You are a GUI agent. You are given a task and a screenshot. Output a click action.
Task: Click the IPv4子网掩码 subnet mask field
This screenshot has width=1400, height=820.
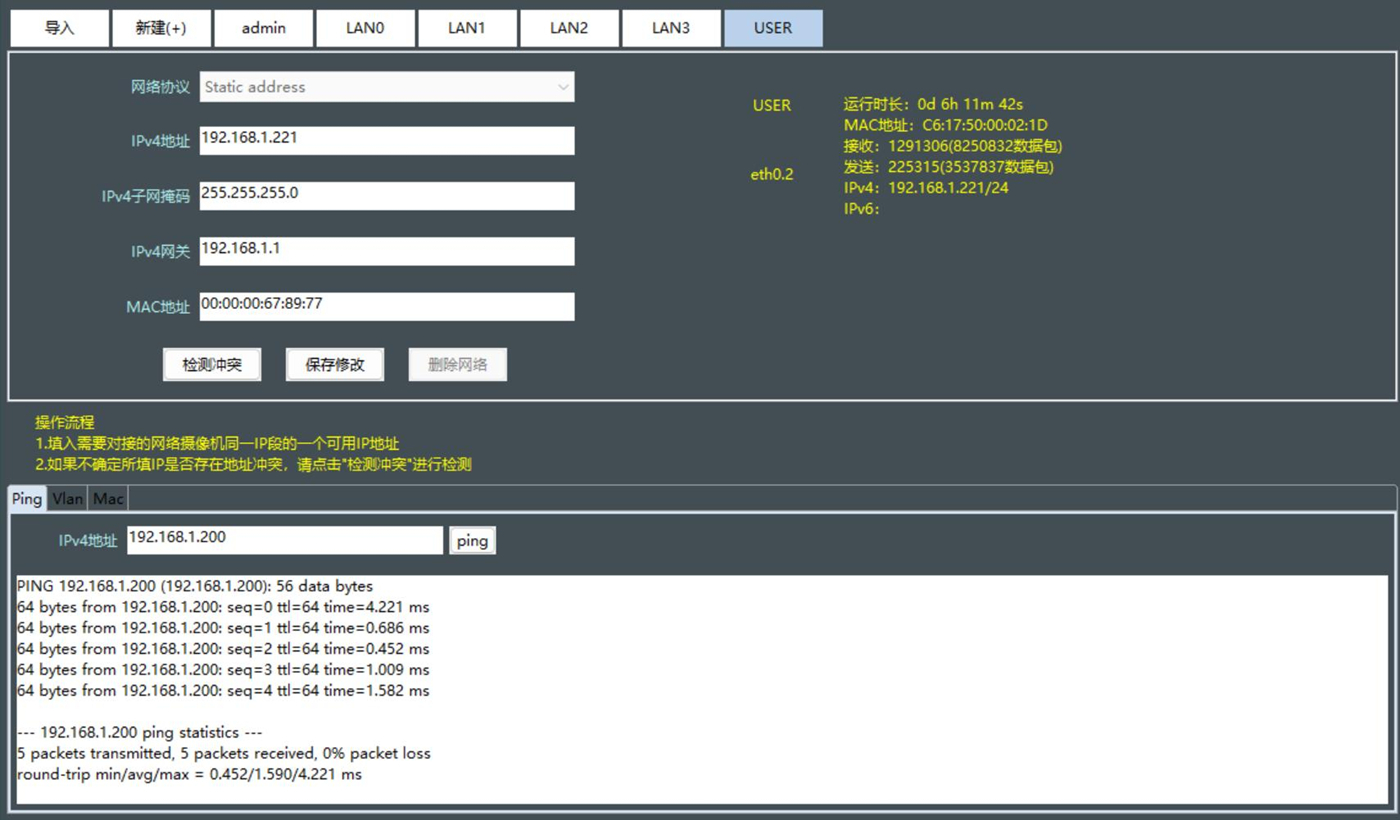point(387,195)
